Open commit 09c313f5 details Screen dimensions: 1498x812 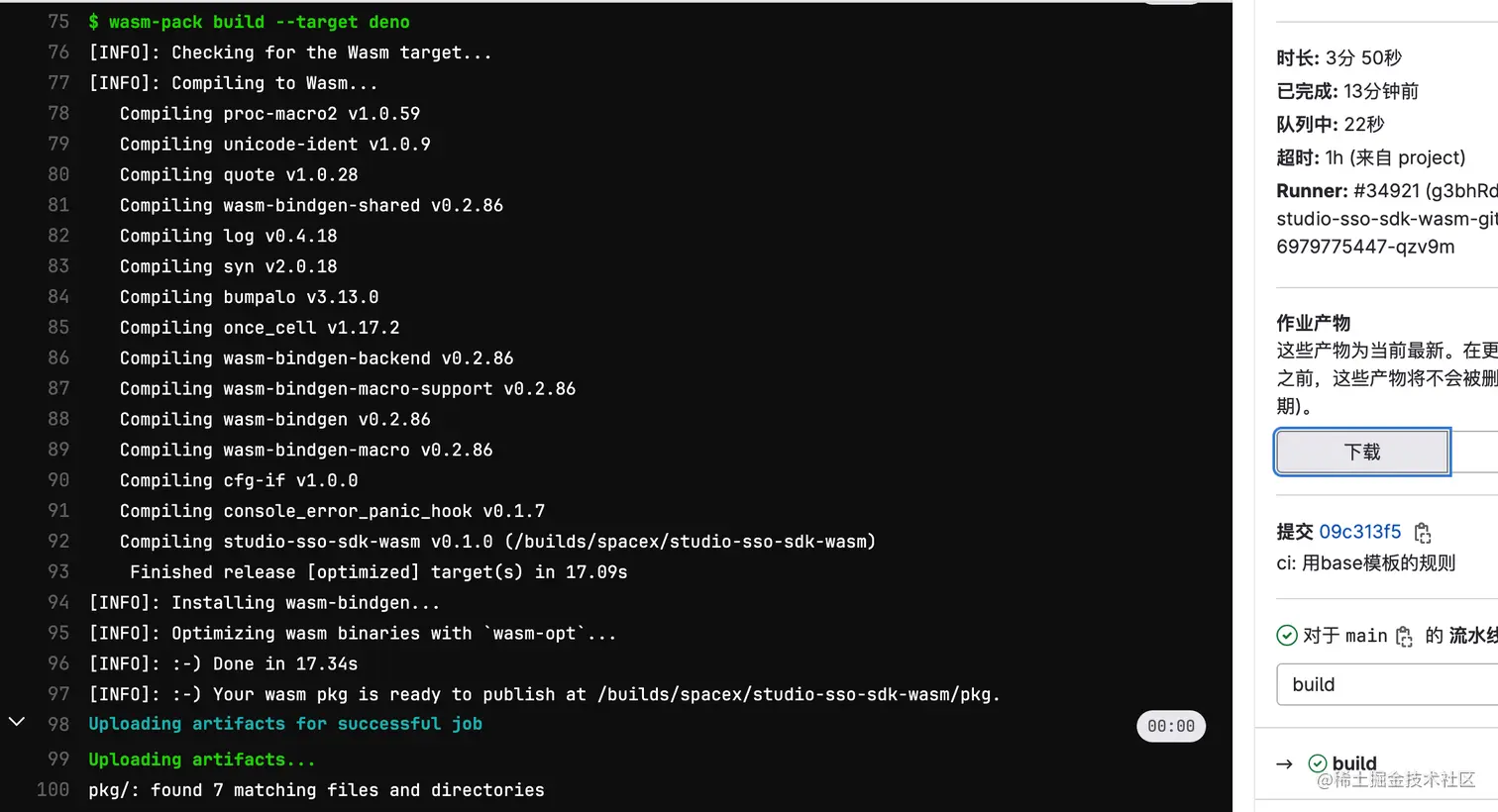[1359, 532]
